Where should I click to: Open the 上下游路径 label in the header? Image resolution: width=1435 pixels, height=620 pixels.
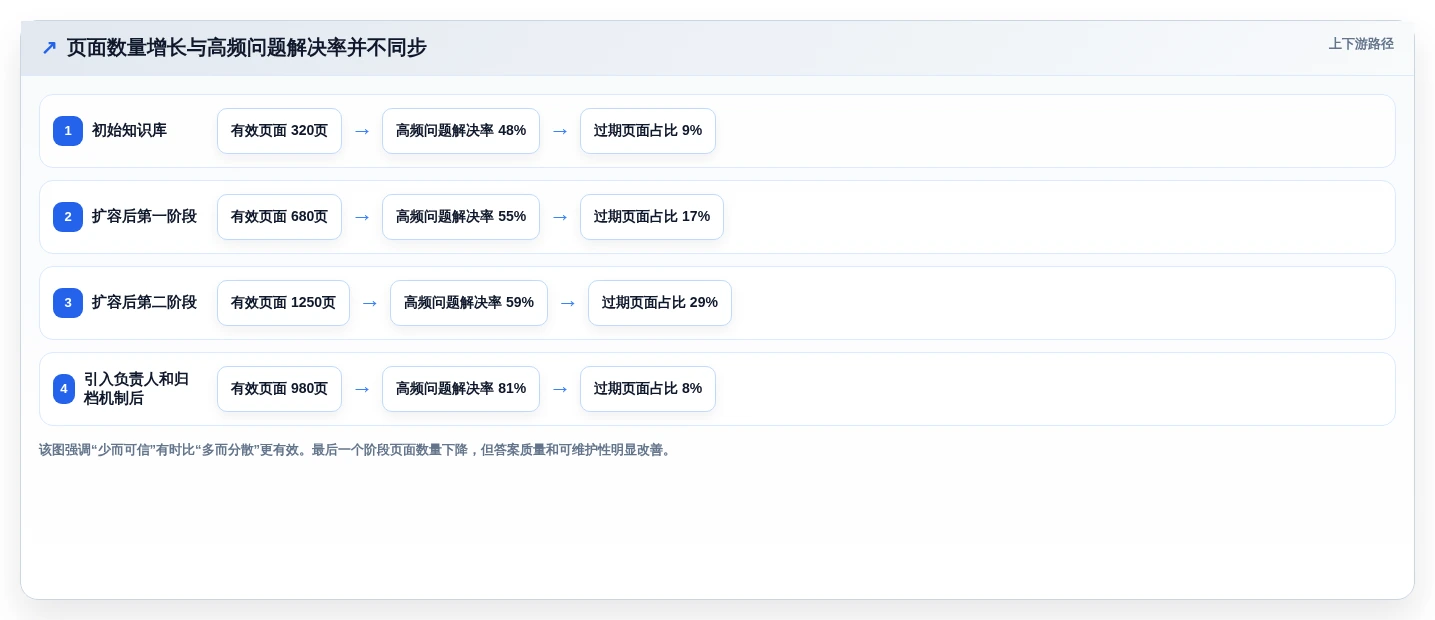(1361, 44)
